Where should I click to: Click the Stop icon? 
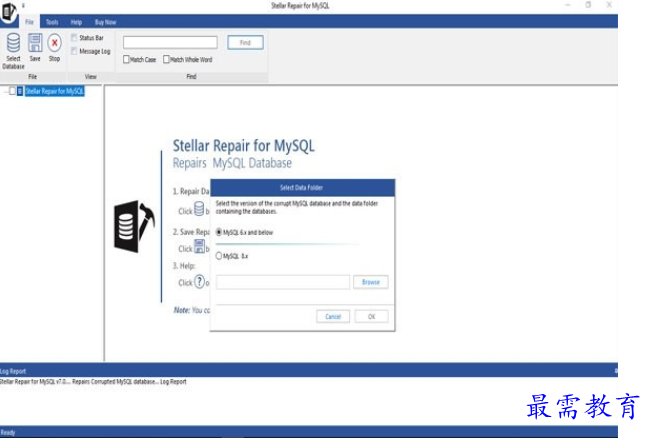tap(55, 43)
